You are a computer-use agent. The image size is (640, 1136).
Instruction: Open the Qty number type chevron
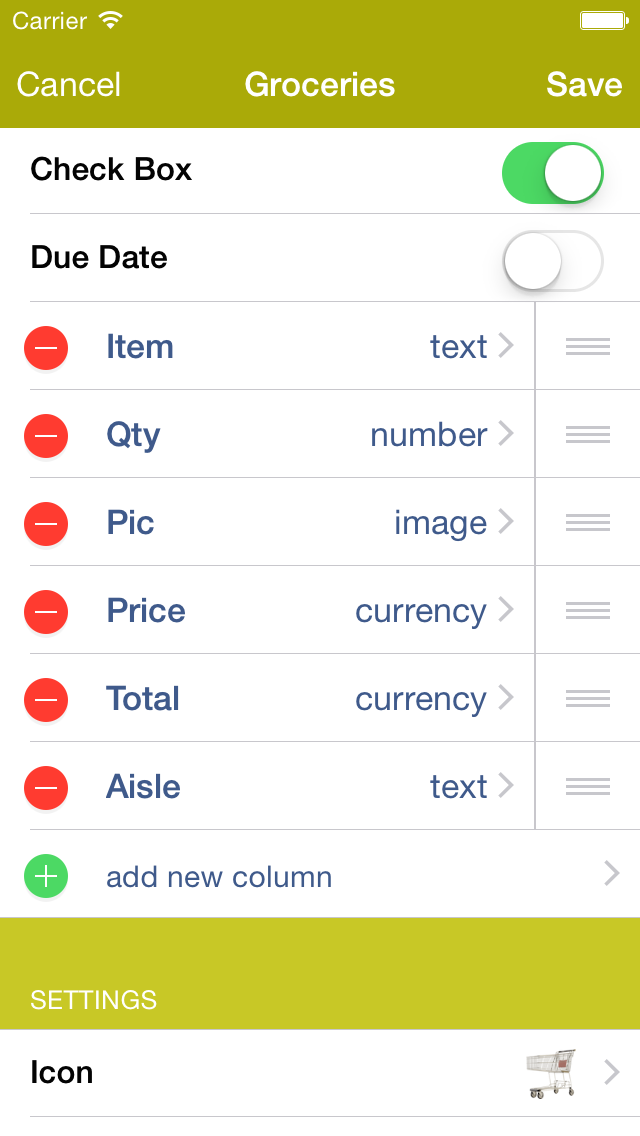[x=505, y=434]
